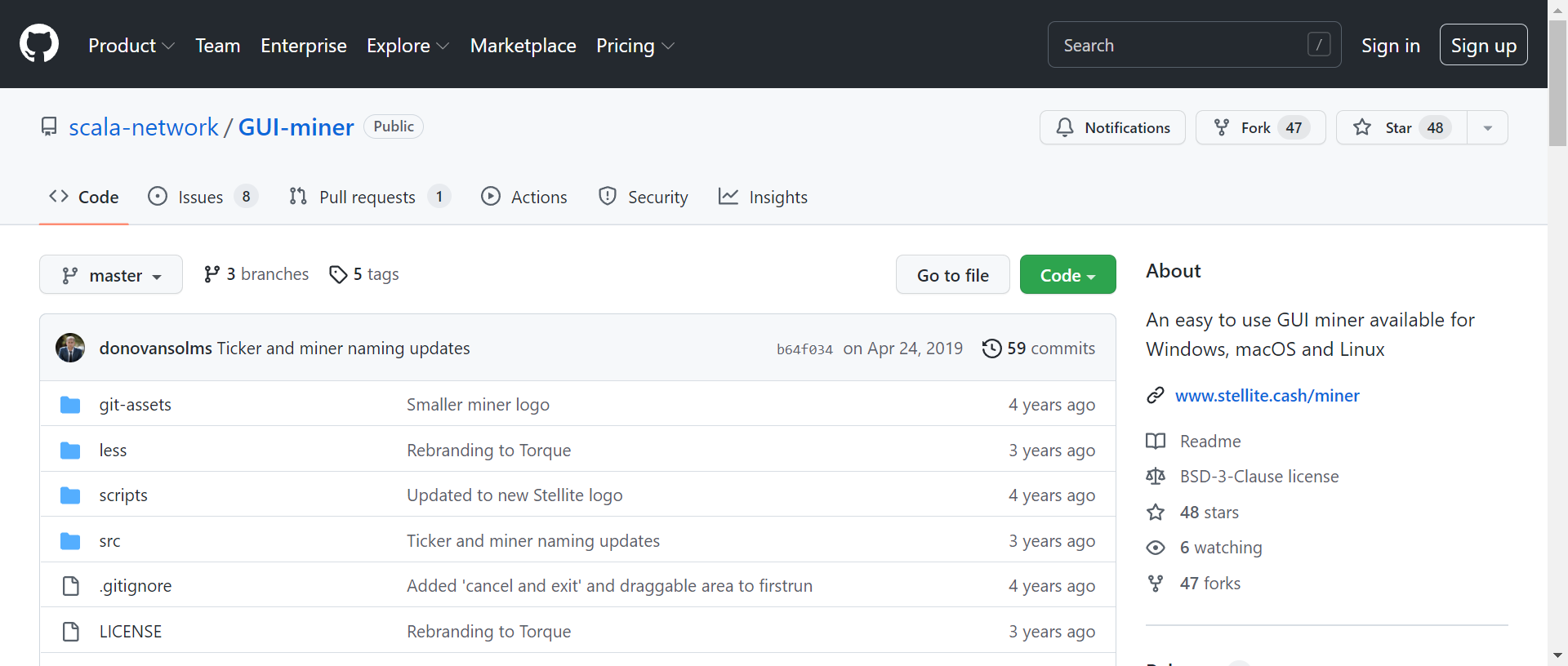Image resolution: width=1568 pixels, height=666 pixels.
Task: Click the git-assets folder icon
Action: click(x=70, y=405)
